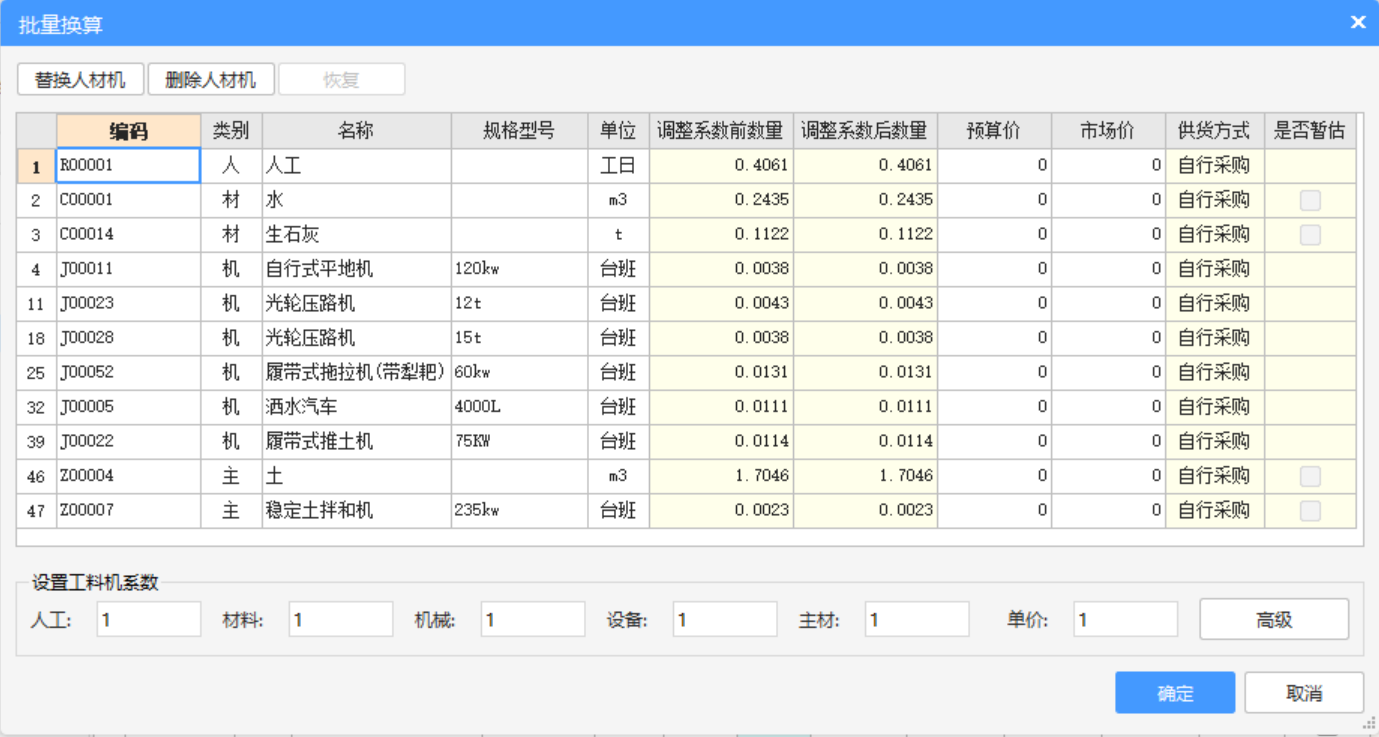Click the R00001 code cell
This screenshot has width=1379, height=737.
click(128, 166)
